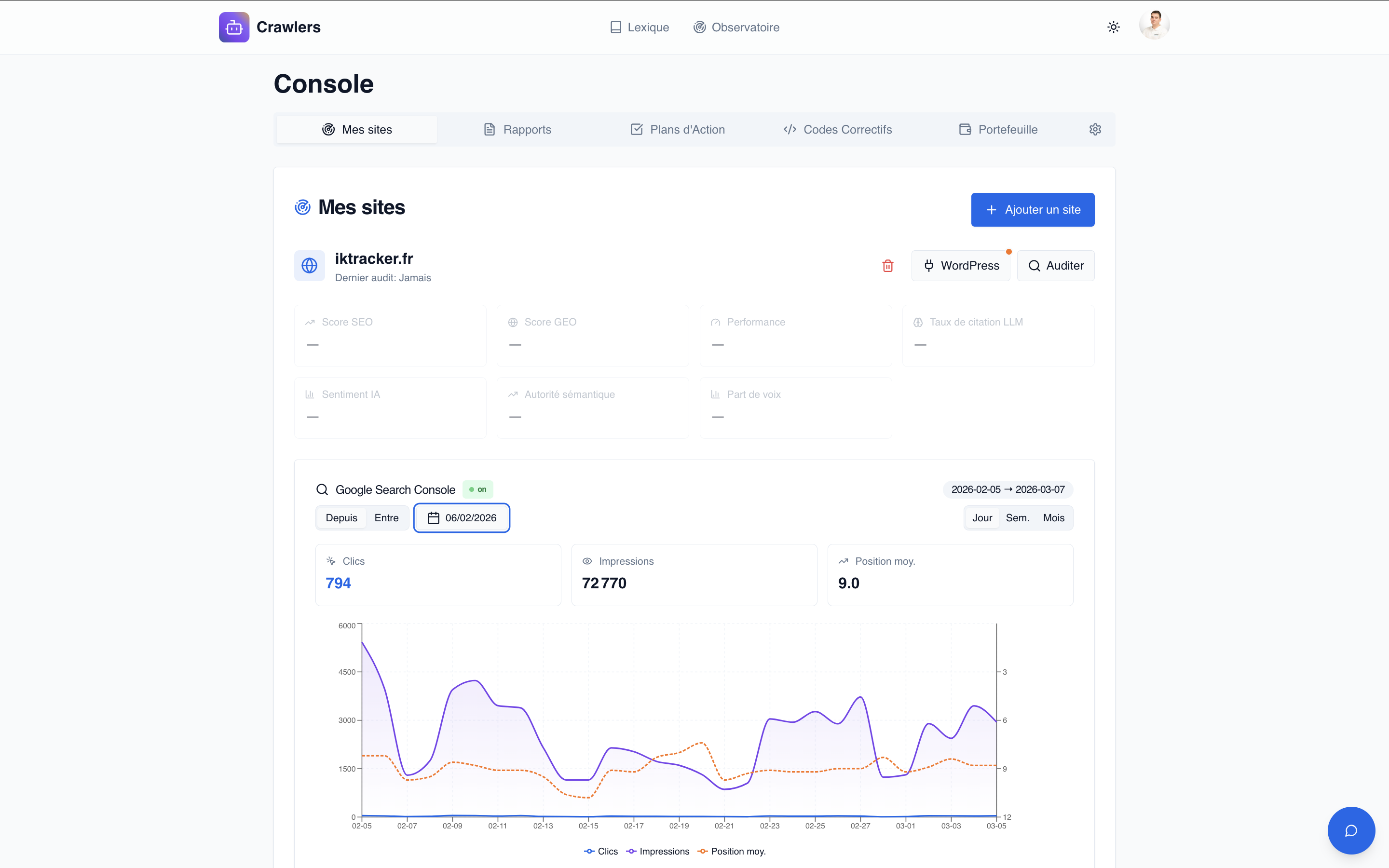Hide the Impressions series in the chart legend
This screenshot has width=1389, height=868.
pyautogui.click(x=658, y=851)
